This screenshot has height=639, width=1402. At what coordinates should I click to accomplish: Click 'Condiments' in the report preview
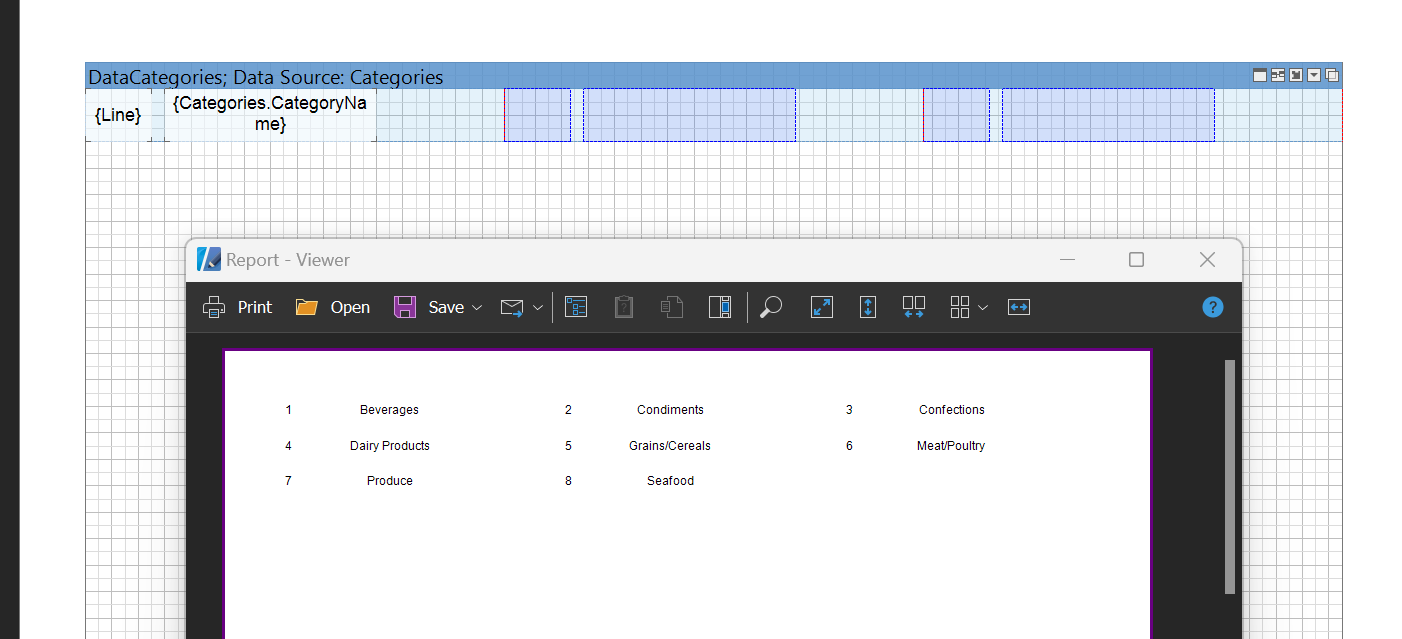point(670,410)
